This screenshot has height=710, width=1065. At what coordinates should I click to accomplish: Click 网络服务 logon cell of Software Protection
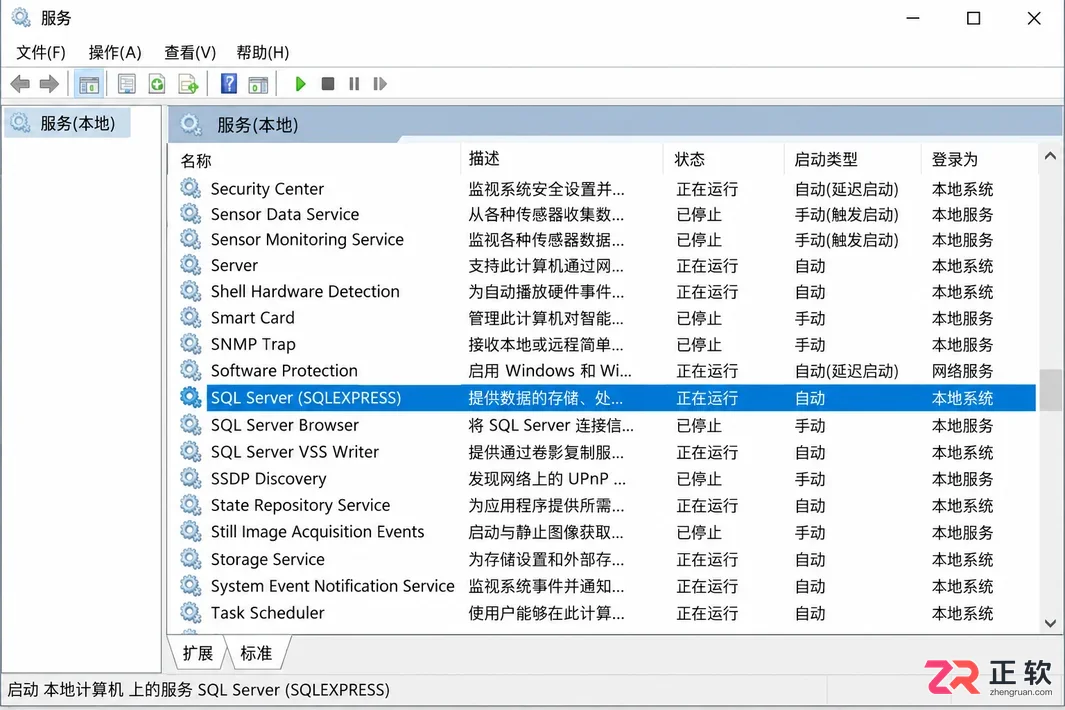point(962,370)
